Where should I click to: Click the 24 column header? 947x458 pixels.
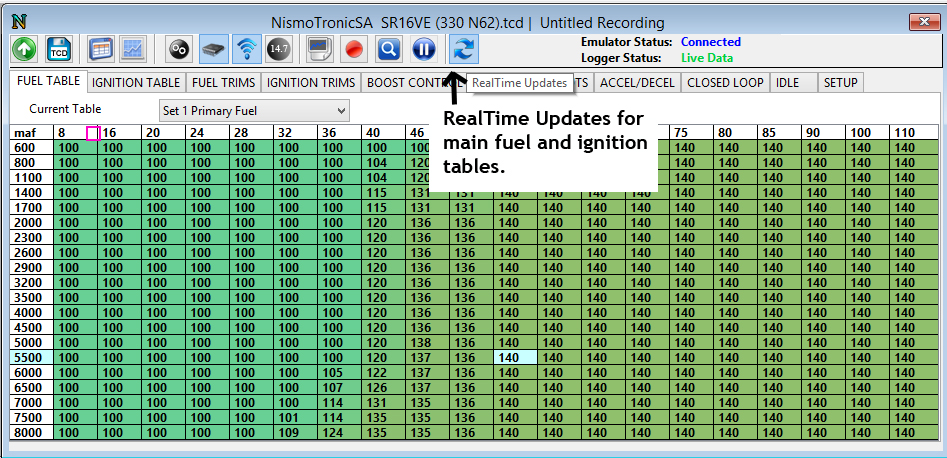207,133
